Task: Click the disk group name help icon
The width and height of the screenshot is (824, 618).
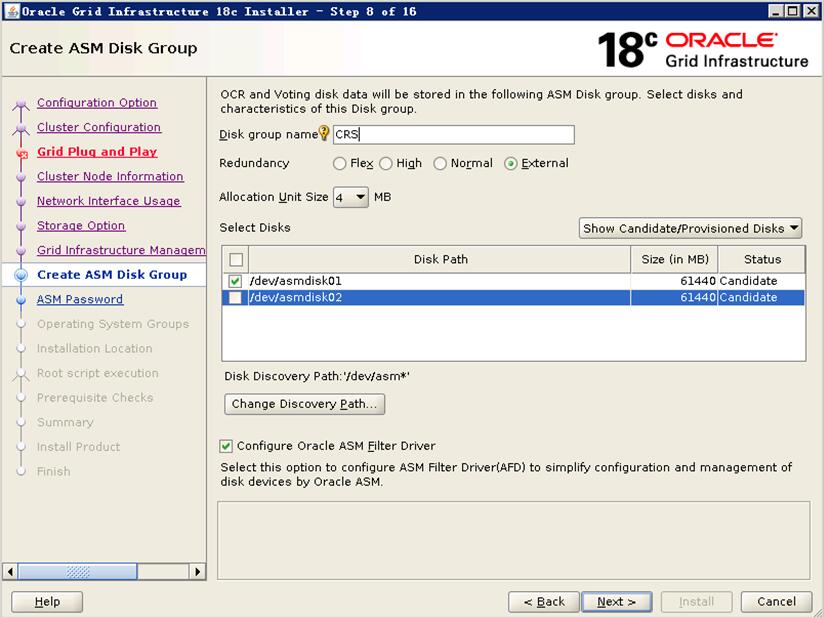Action: [324, 133]
